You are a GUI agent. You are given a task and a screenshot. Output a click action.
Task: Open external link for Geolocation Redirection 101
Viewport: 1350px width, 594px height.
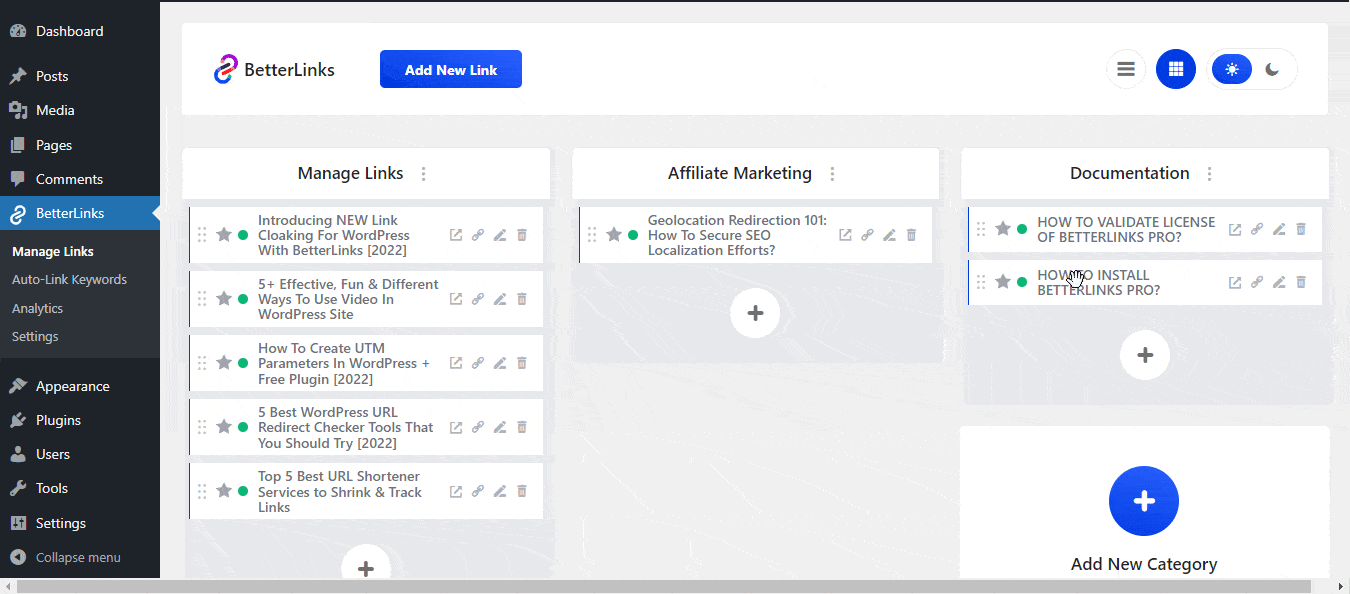[845, 234]
